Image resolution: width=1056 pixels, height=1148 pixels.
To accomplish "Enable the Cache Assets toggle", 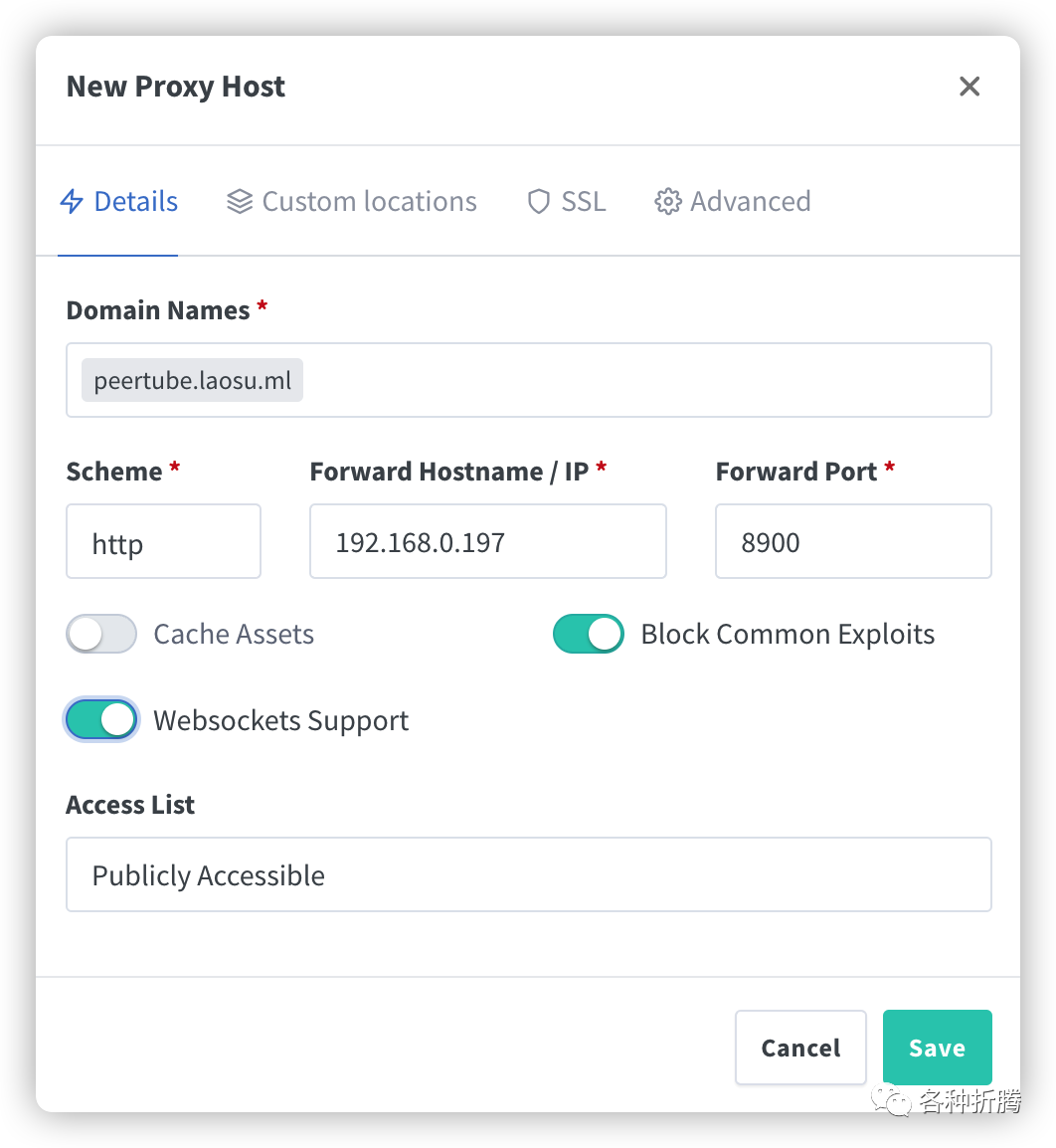I will click(x=101, y=634).
